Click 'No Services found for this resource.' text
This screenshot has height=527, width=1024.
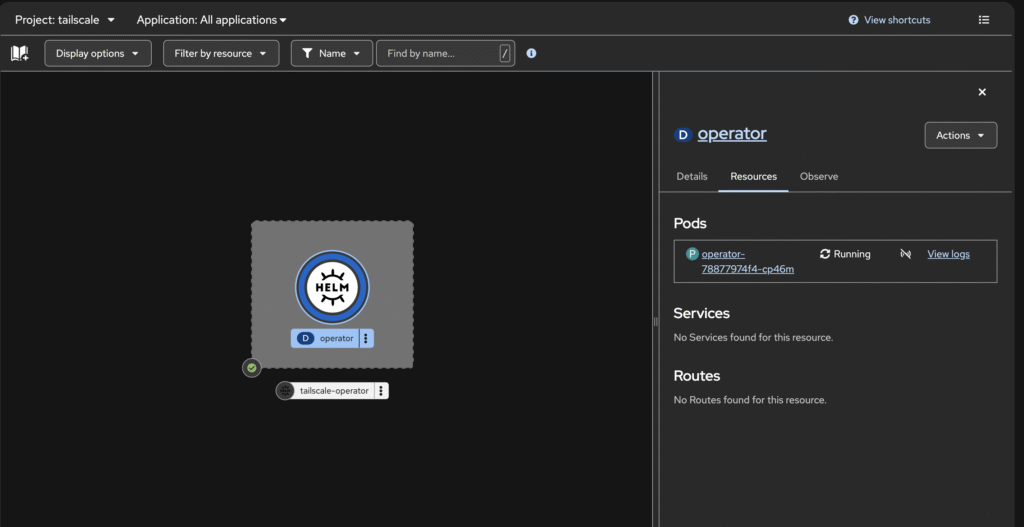tap(753, 338)
